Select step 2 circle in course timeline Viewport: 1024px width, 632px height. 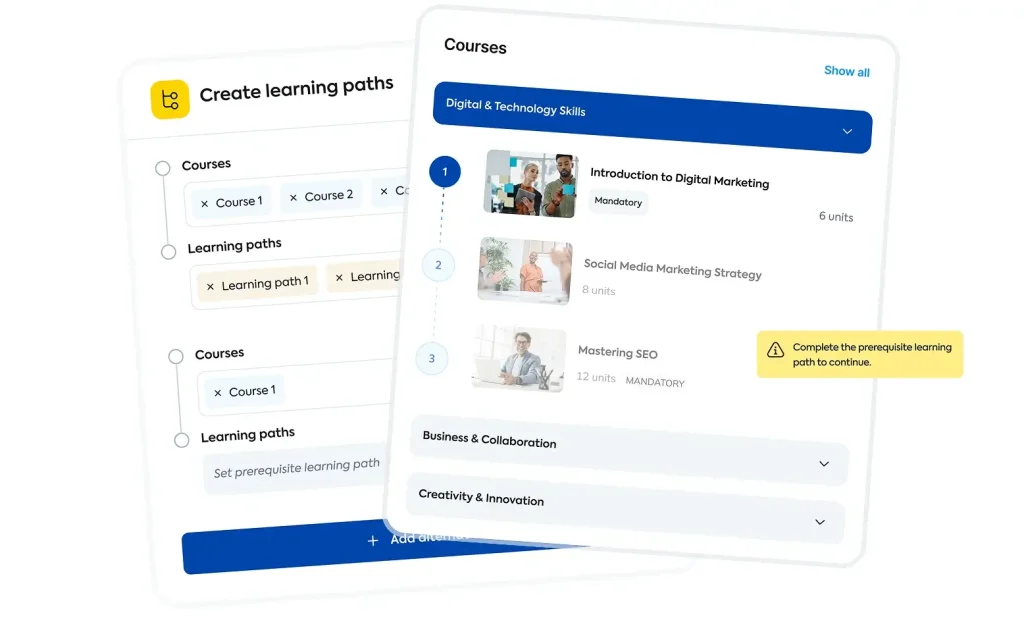(438, 265)
